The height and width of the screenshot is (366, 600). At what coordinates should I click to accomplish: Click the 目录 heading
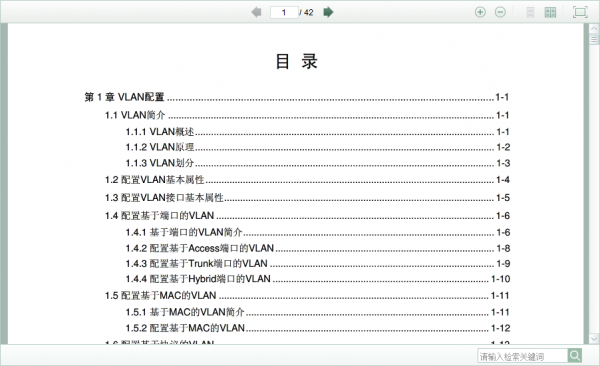[x=297, y=61]
